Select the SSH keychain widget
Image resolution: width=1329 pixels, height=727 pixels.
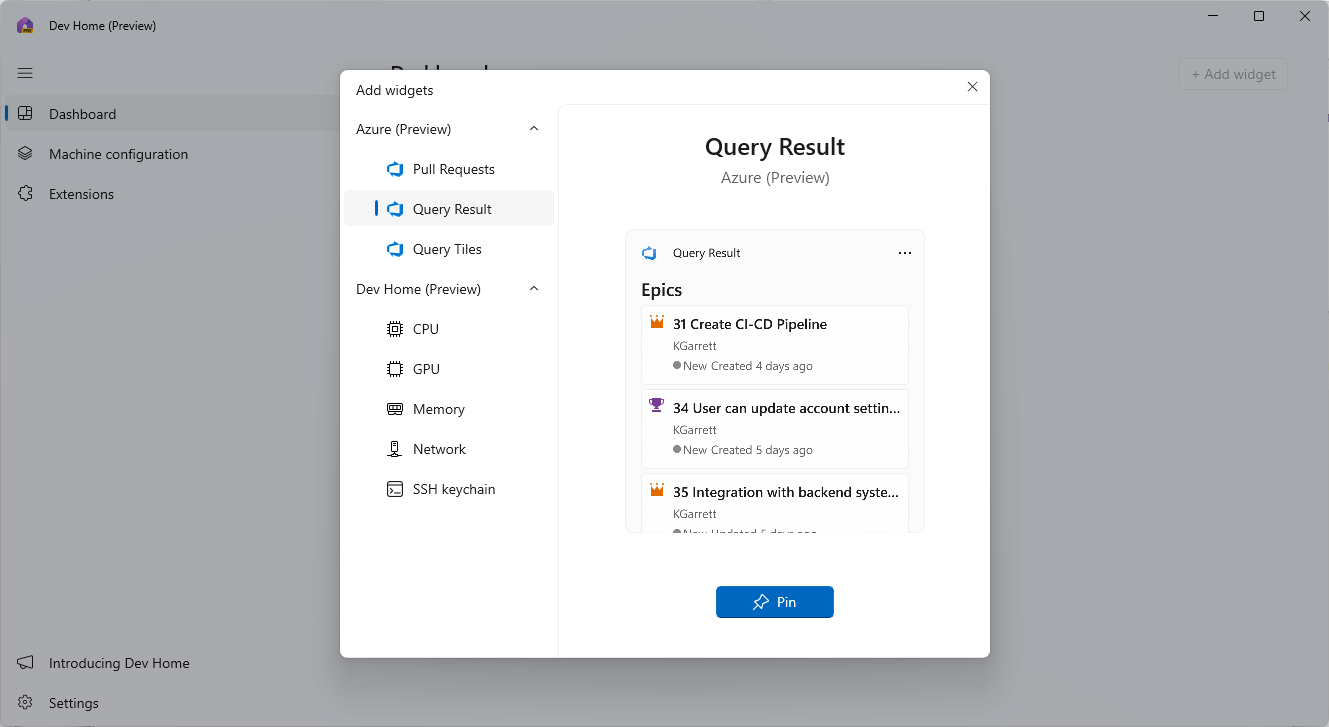coord(449,489)
